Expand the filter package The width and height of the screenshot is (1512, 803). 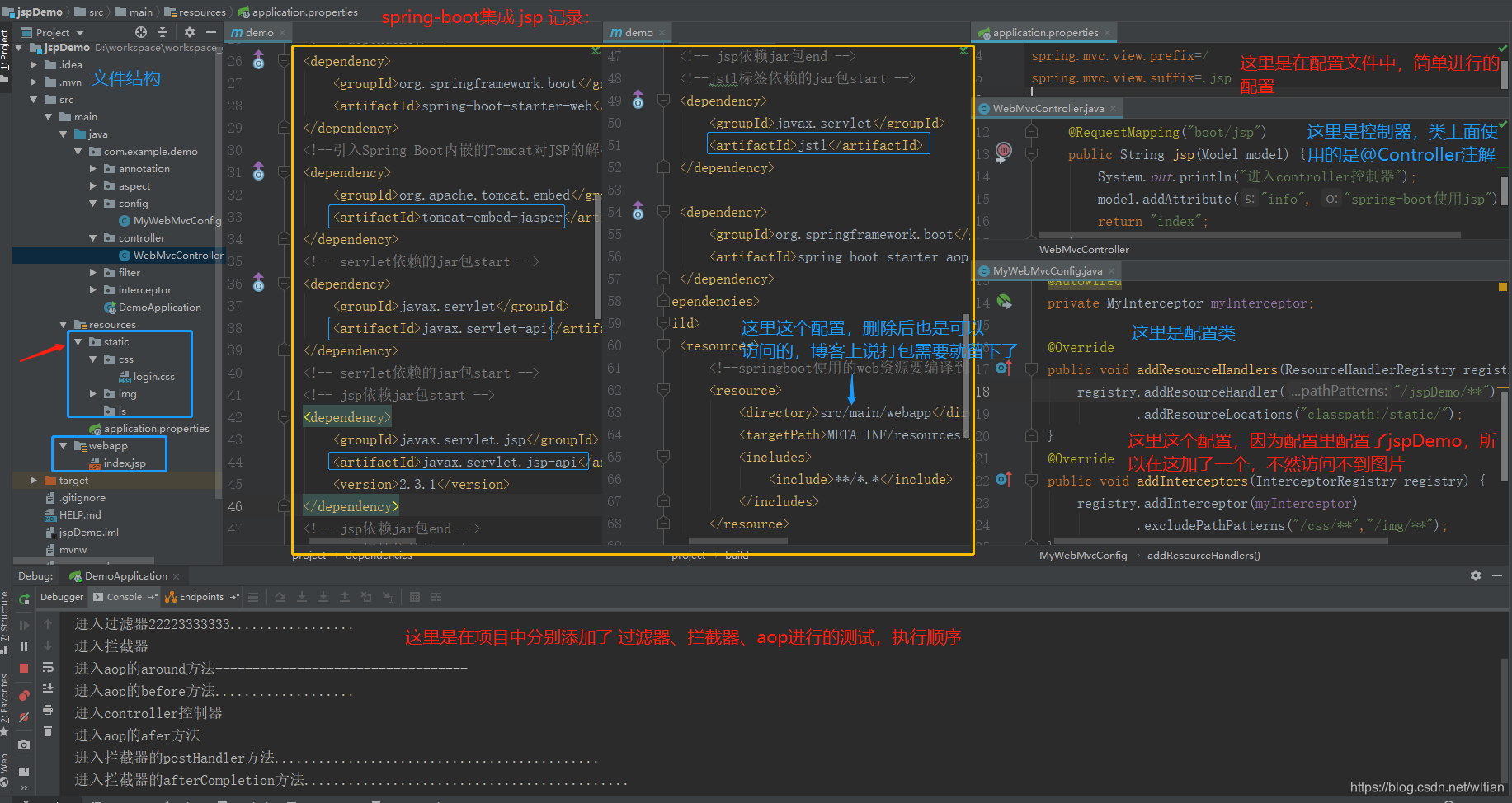93,272
